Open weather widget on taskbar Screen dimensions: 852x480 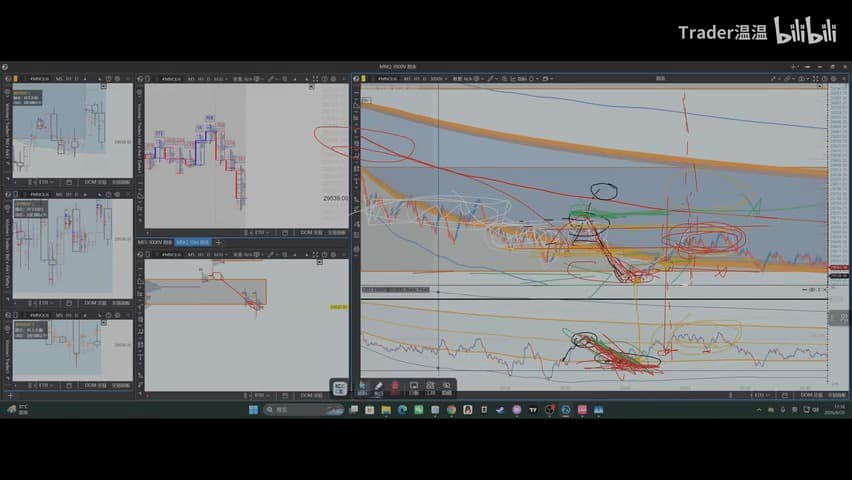pyautogui.click(x=18, y=410)
